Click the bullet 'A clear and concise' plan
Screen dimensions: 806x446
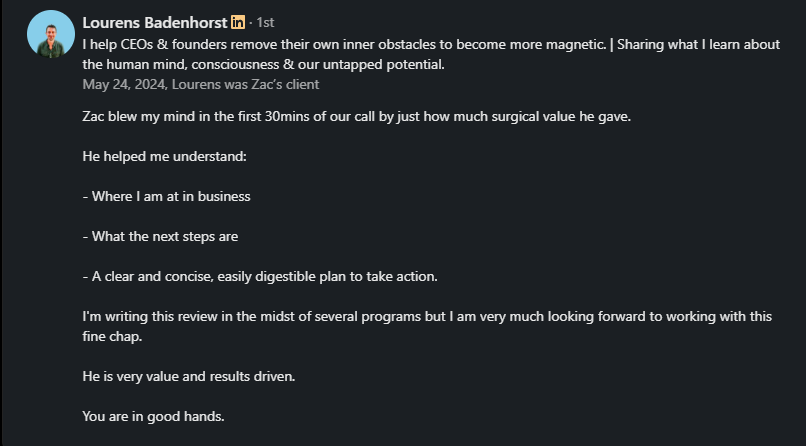pos(260,277)
